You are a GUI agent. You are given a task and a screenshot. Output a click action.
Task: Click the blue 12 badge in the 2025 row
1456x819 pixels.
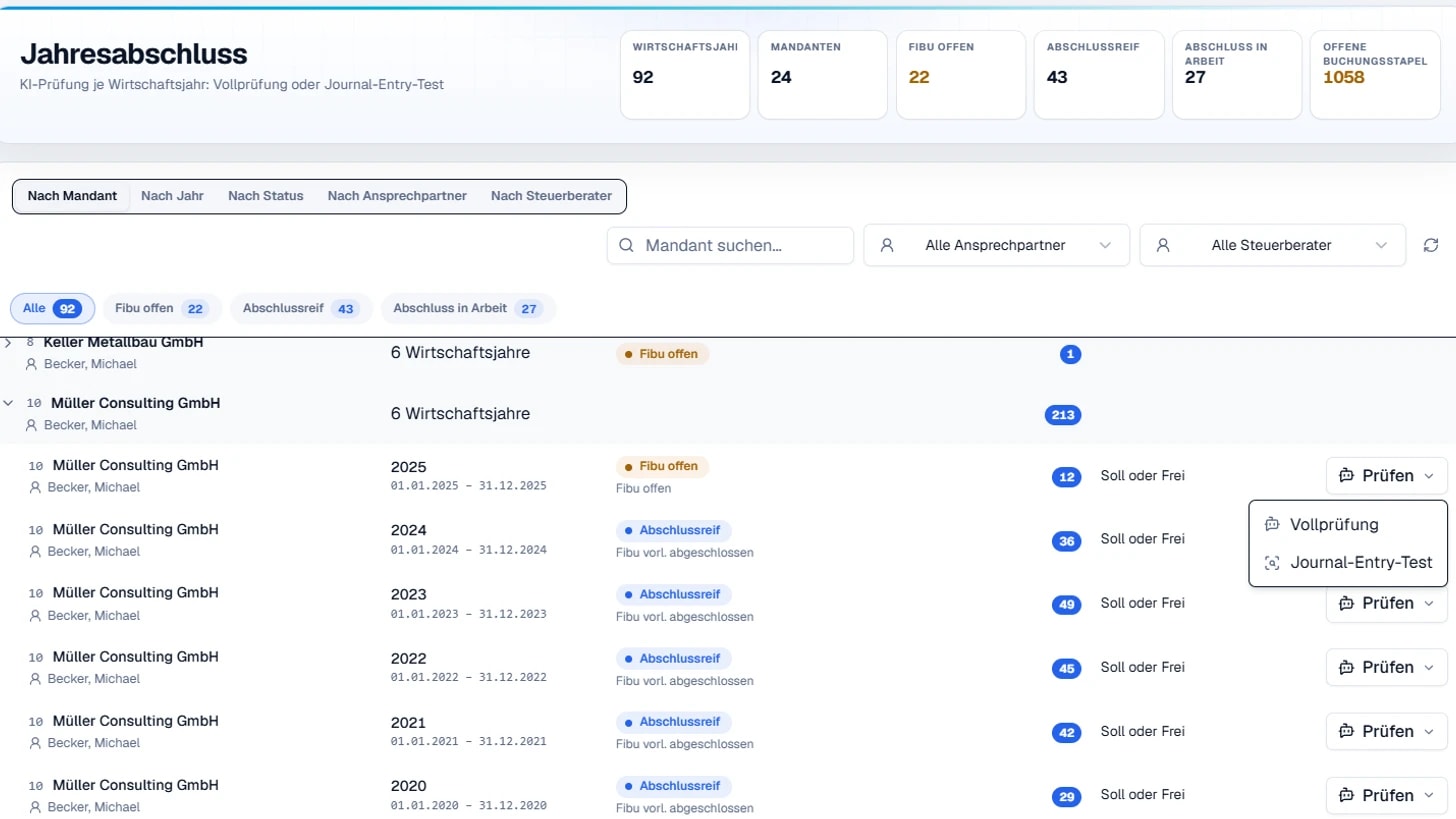(1067, 477)
